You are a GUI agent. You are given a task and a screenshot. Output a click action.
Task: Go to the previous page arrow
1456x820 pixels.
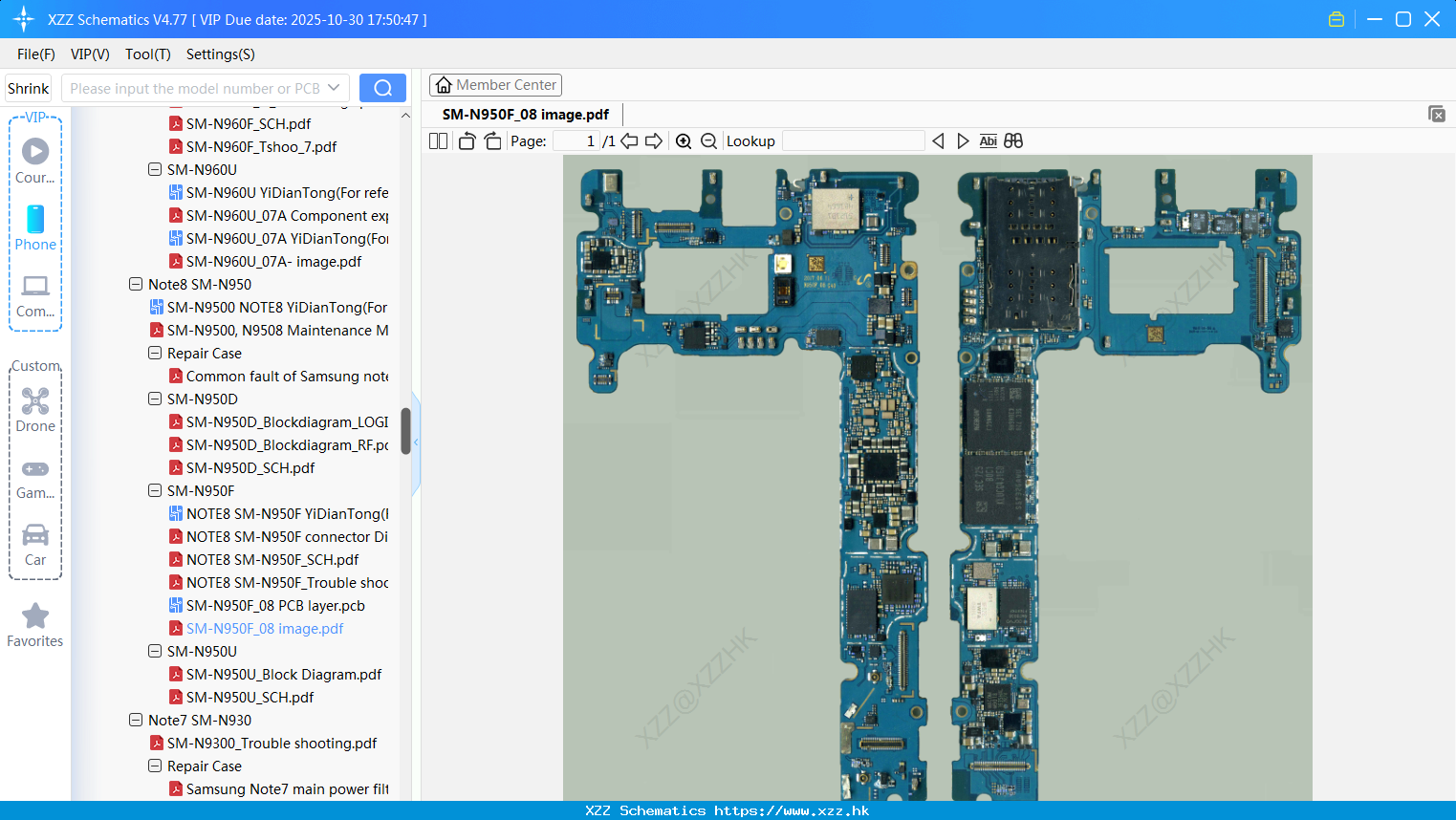(x=629, y=140)
